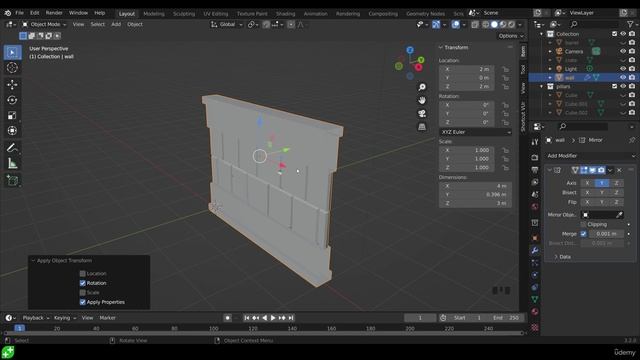Open the Playback dropdown in timeline

(36, 318)
